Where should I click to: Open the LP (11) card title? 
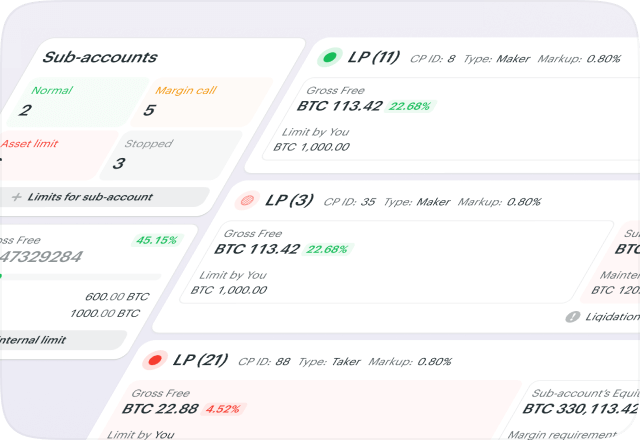coord(374,58)
